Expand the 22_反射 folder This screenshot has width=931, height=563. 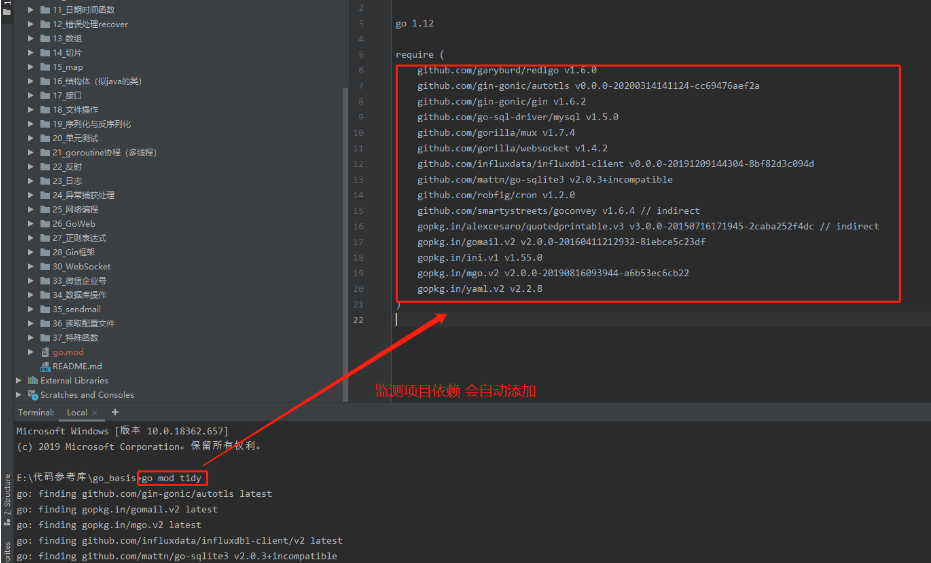[x=30, y=166]
